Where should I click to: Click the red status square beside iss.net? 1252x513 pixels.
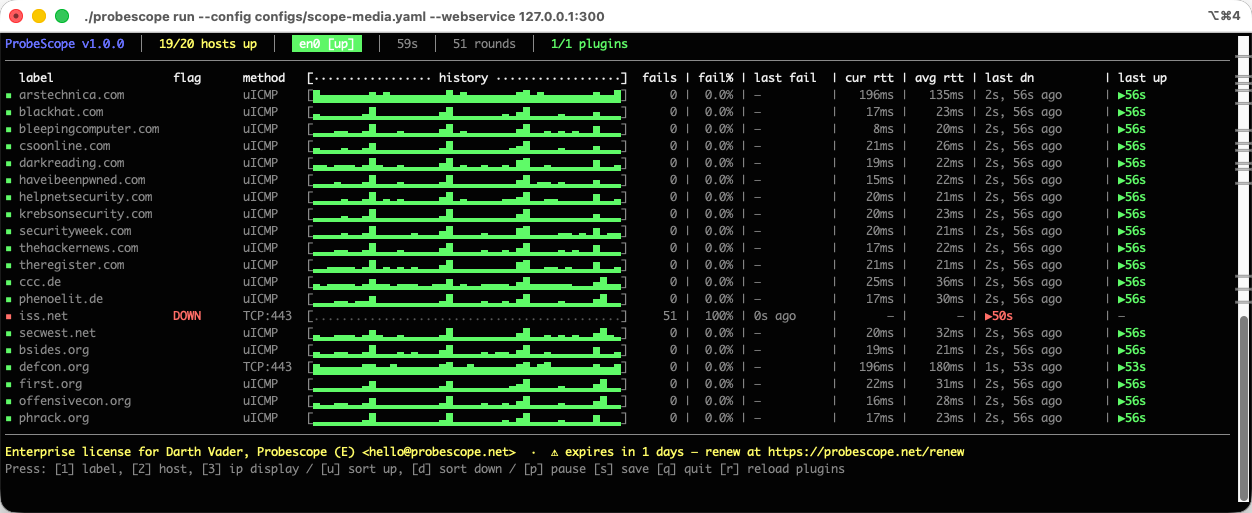click(x=9, y=317)
